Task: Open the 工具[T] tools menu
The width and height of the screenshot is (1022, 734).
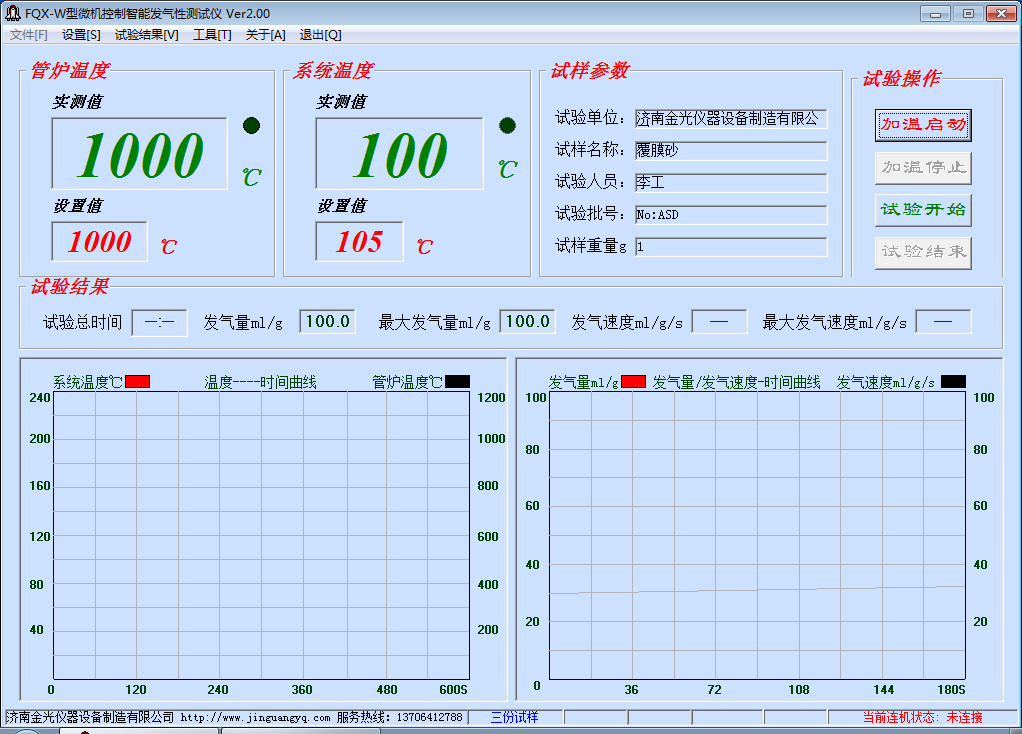Action: pos(212,34)
